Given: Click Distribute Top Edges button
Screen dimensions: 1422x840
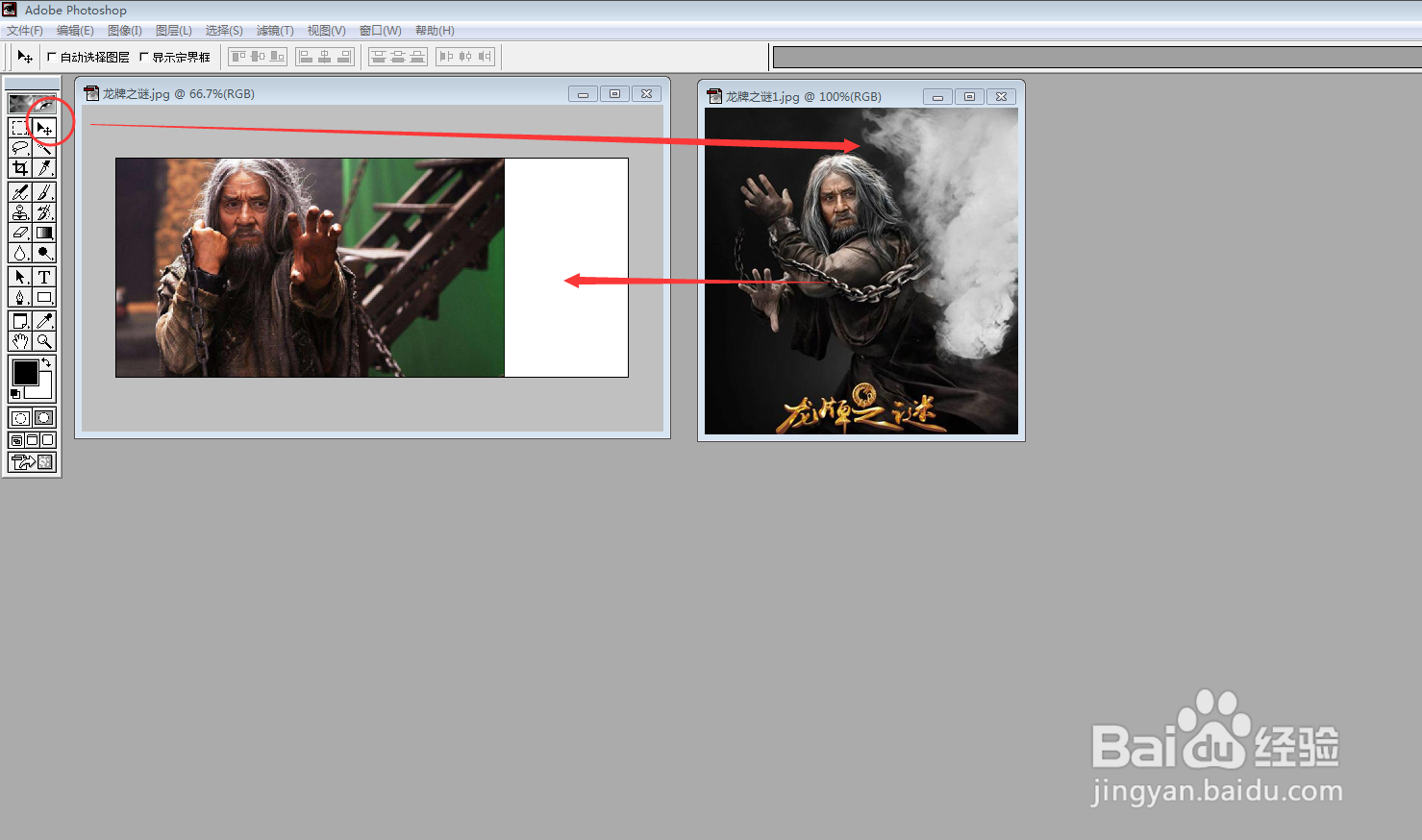Looking at the screenshot, I should 379,57.
